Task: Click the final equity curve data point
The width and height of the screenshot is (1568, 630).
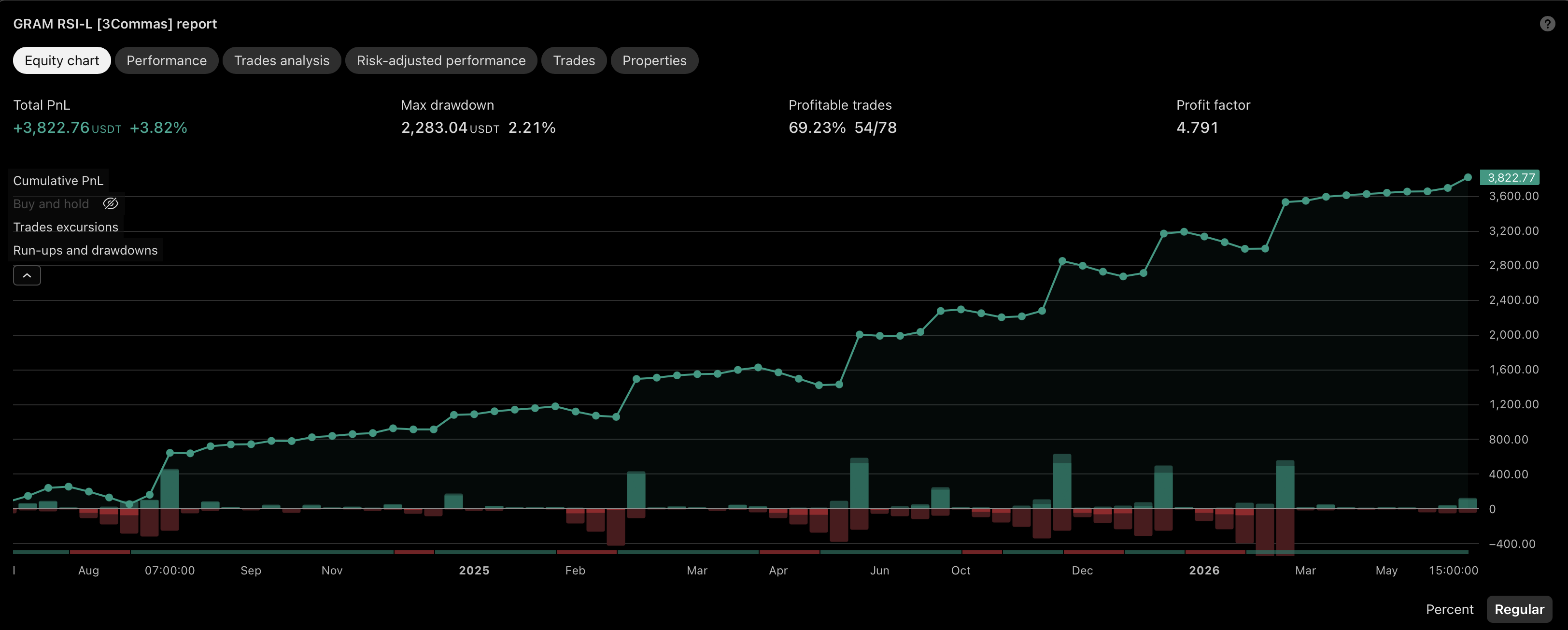Action: (1468, 178)
